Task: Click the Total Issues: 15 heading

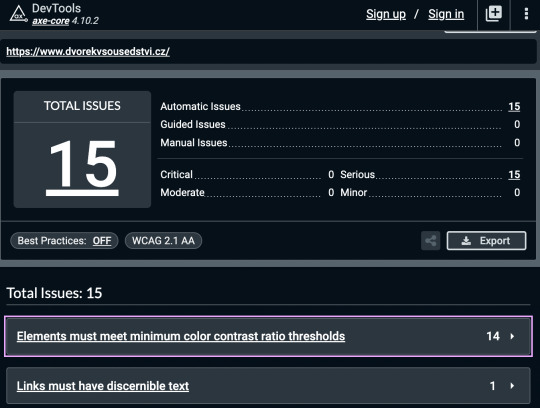Action: click(x=54, y=293)
